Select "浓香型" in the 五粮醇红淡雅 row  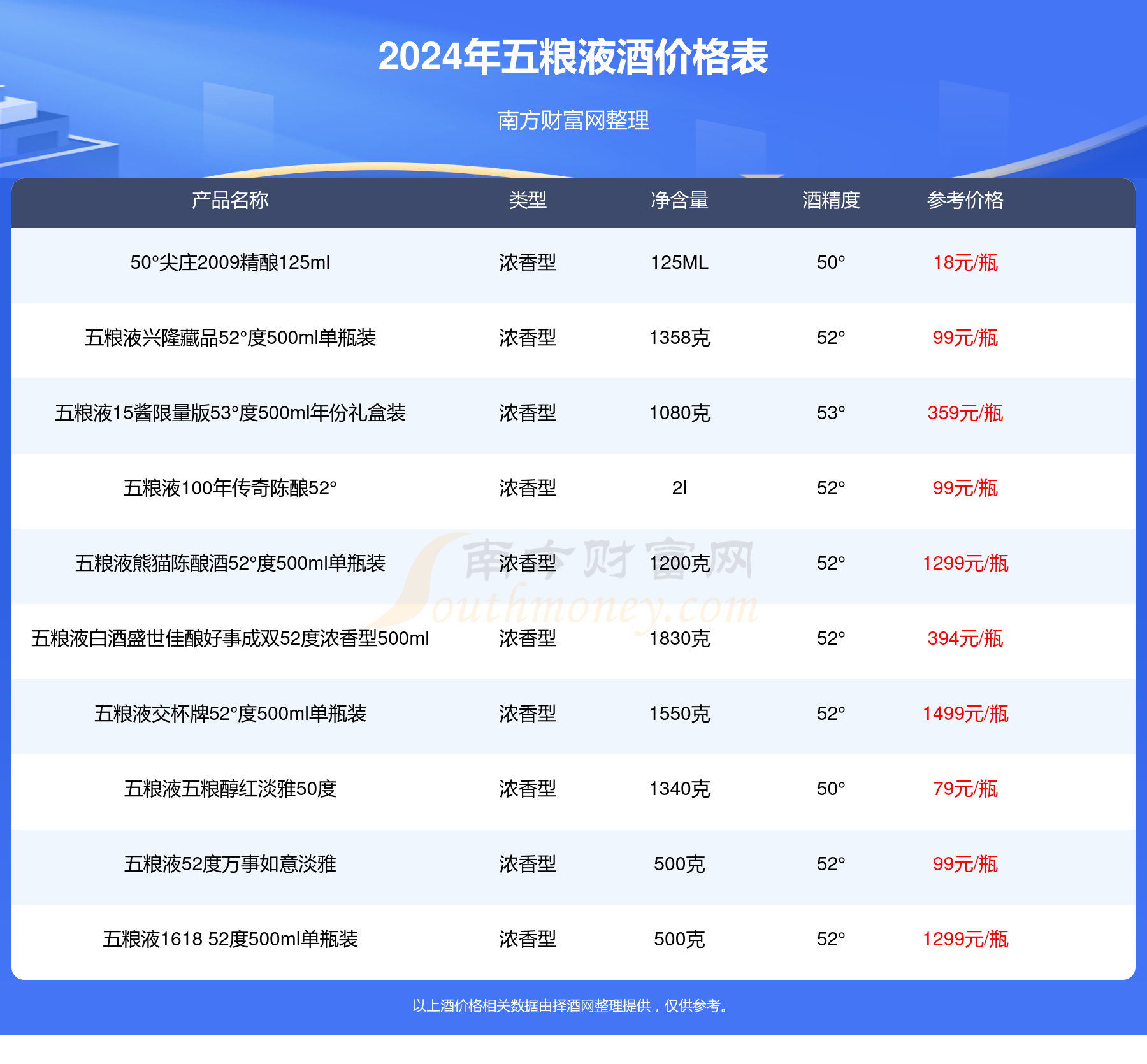[x=528, y=789]
